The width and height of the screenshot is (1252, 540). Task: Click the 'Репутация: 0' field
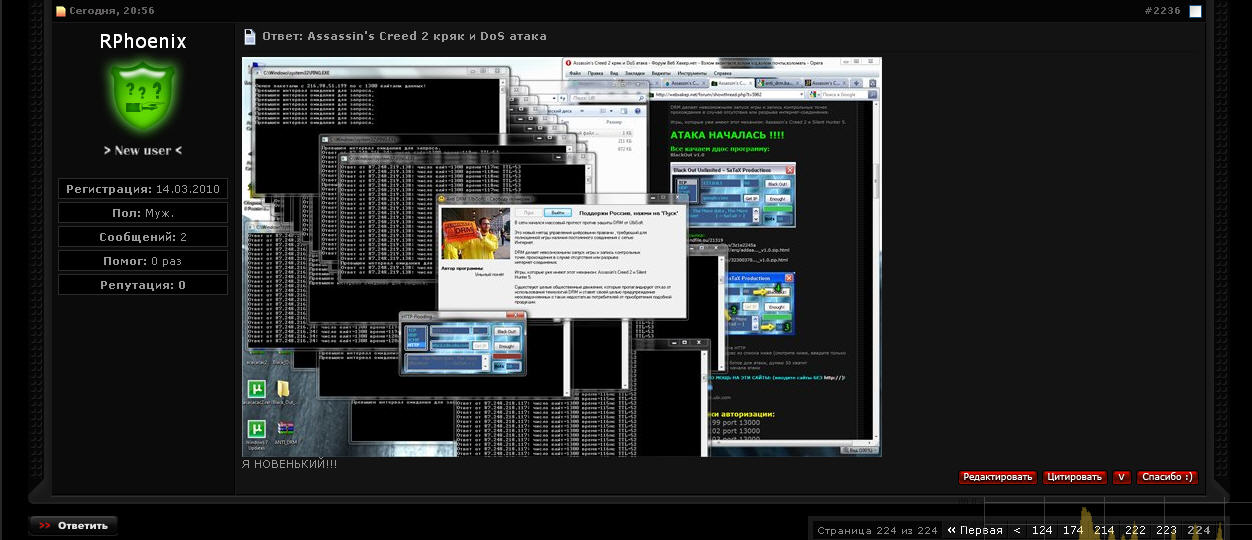coord(143,285)
